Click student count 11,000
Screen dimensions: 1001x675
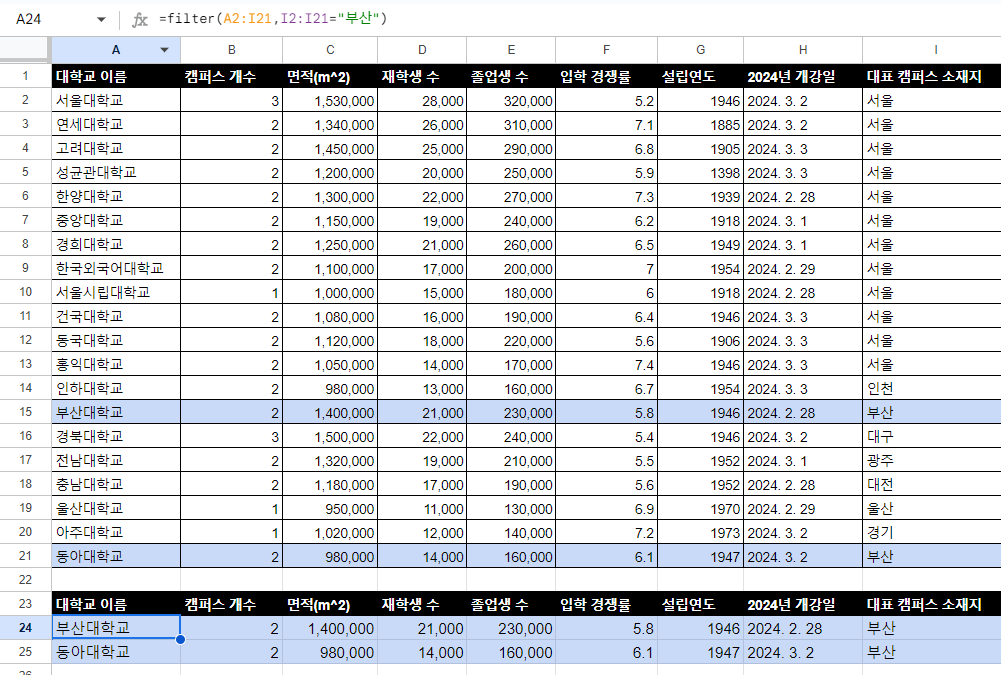(x=422, y=508)
